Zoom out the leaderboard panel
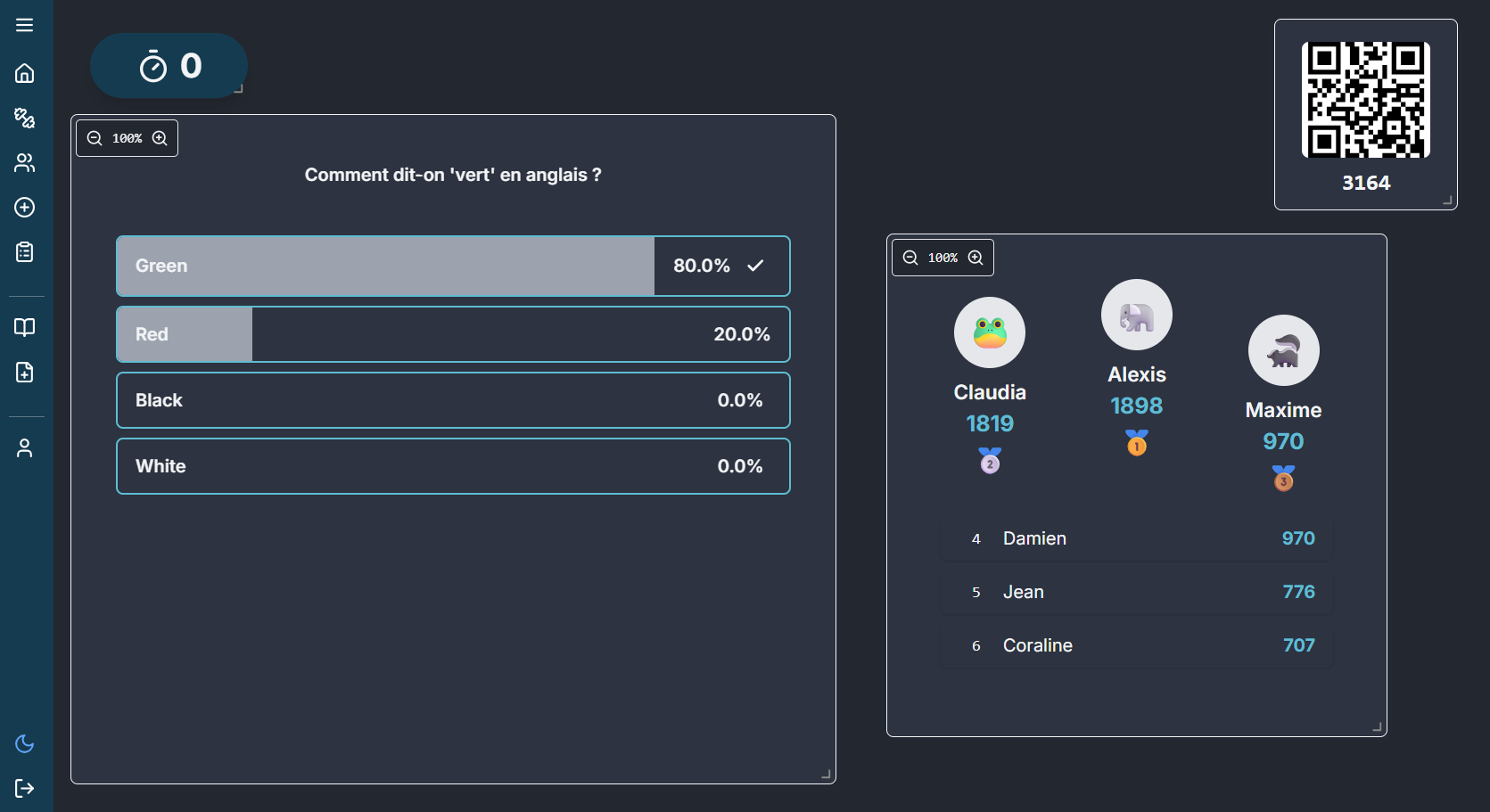 [x=910, y=258]
